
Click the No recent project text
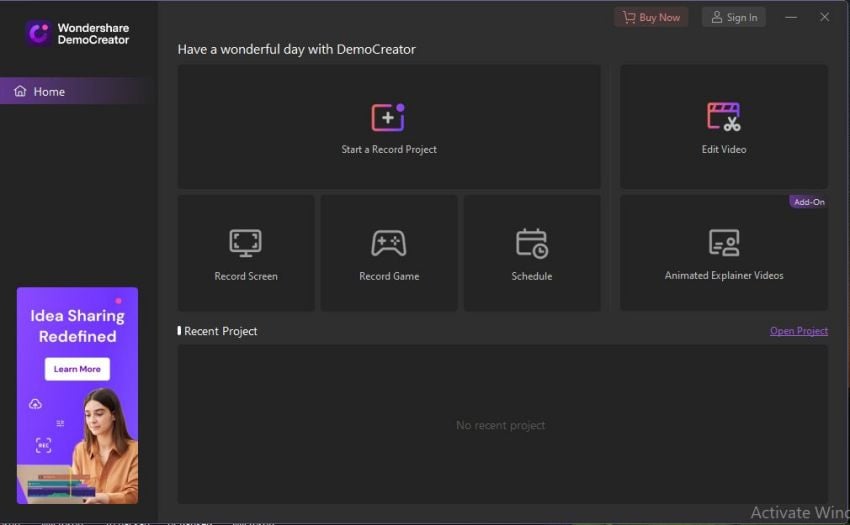click(500, 425)
